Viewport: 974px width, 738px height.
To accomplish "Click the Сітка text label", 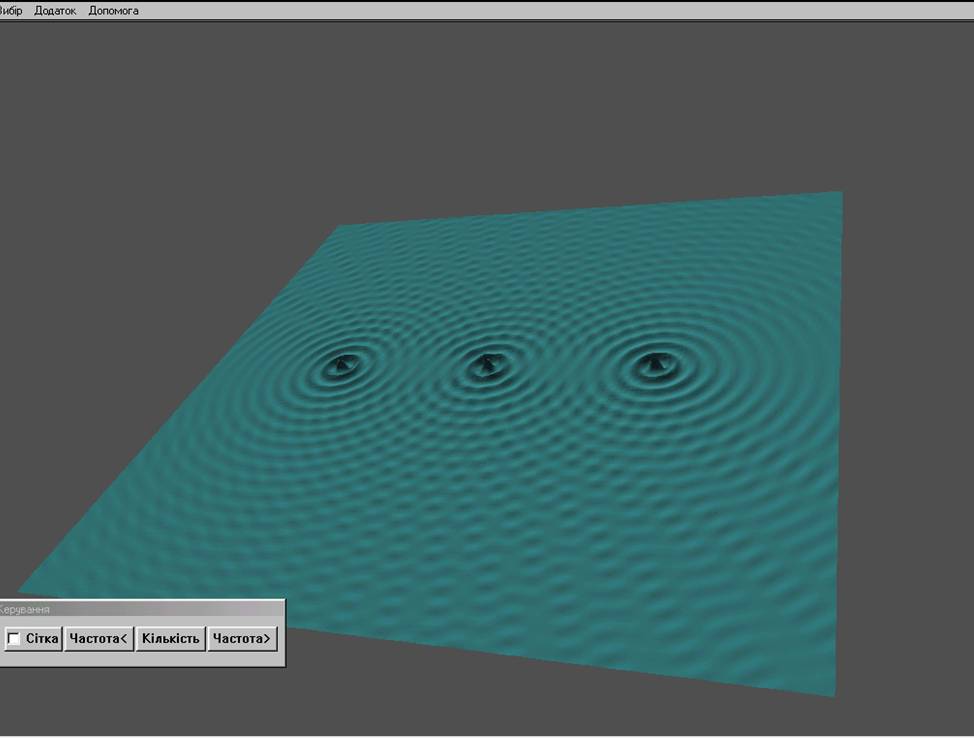I will [42, 639].
